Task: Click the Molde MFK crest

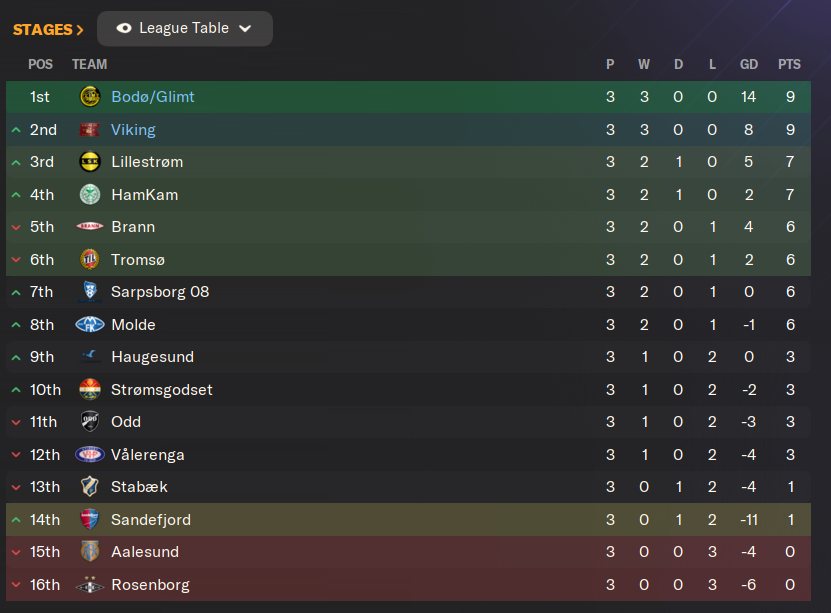Action: [90, 324]
